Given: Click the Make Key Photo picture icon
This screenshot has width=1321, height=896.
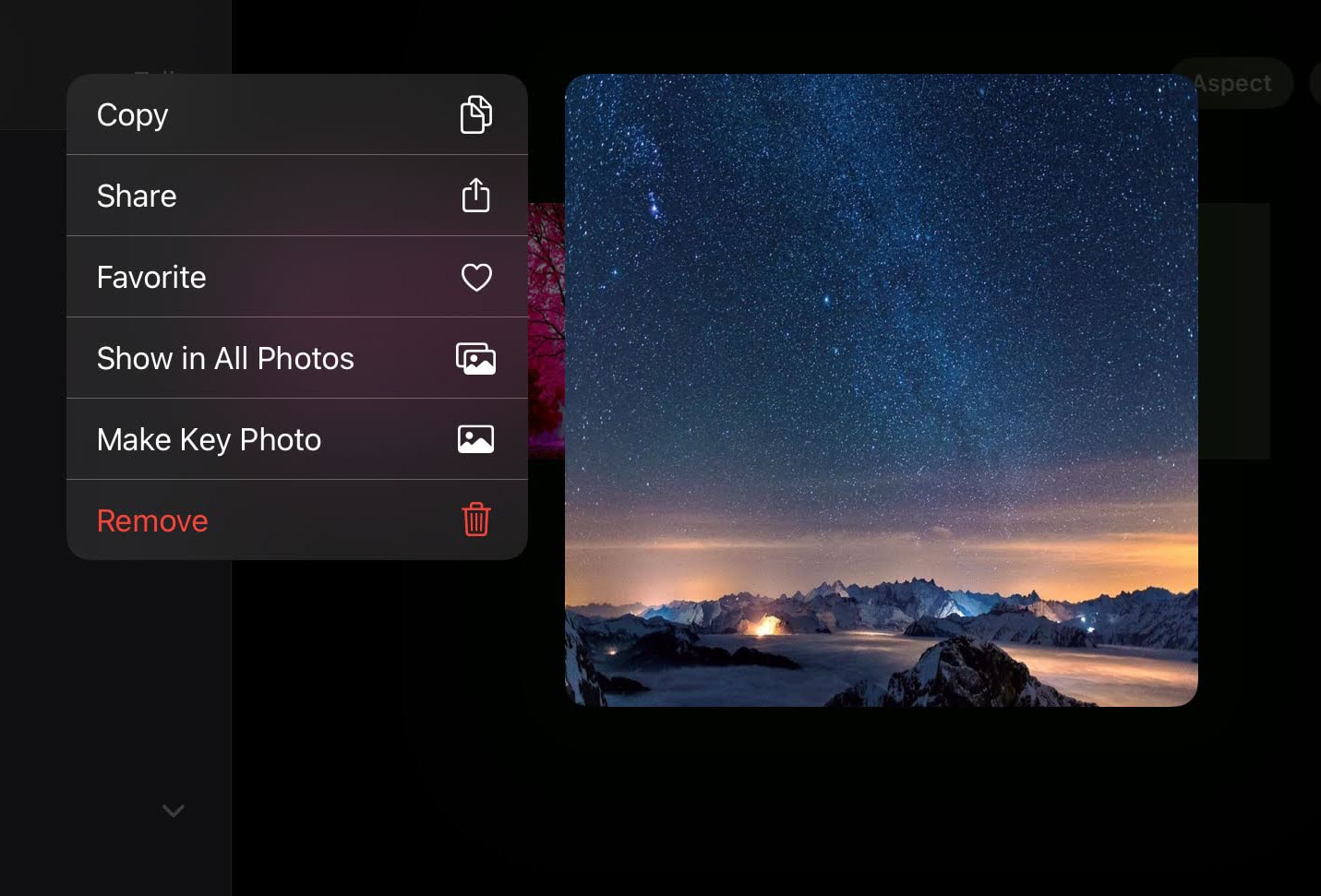Looking at the screenshot, I should point(475,439).
